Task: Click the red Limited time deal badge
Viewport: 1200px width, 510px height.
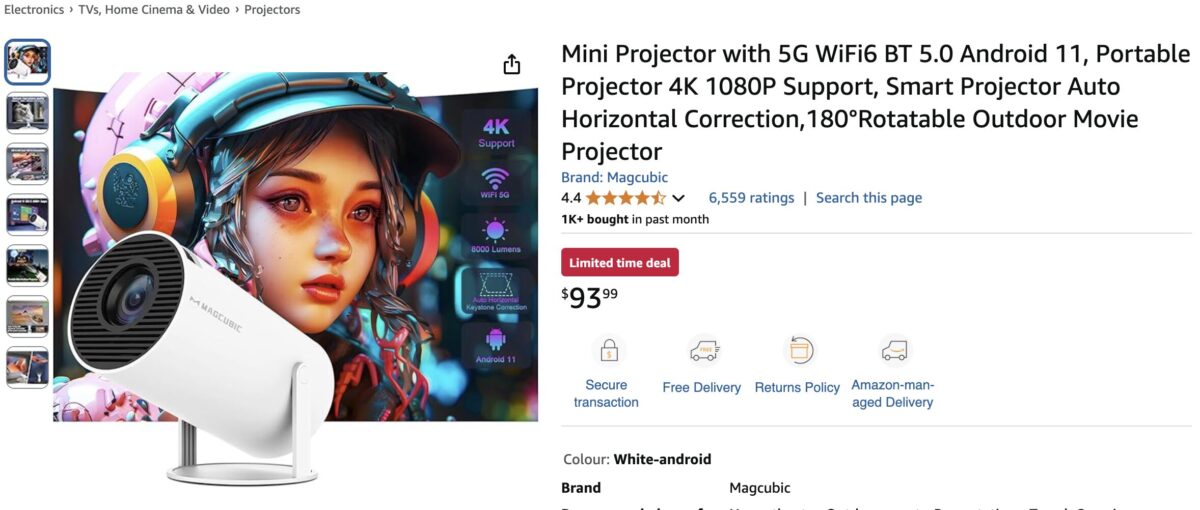Action: [620, 263]
